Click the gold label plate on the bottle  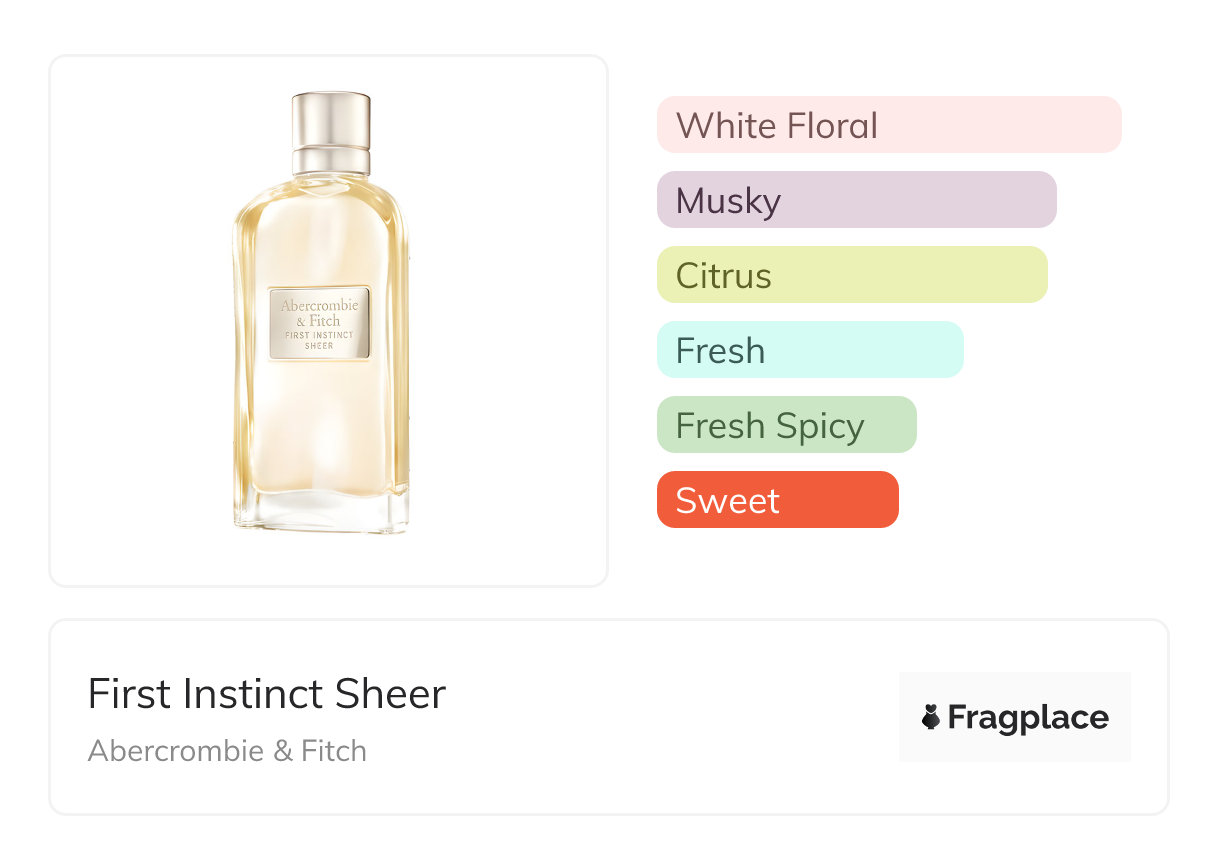coord(320,323)
